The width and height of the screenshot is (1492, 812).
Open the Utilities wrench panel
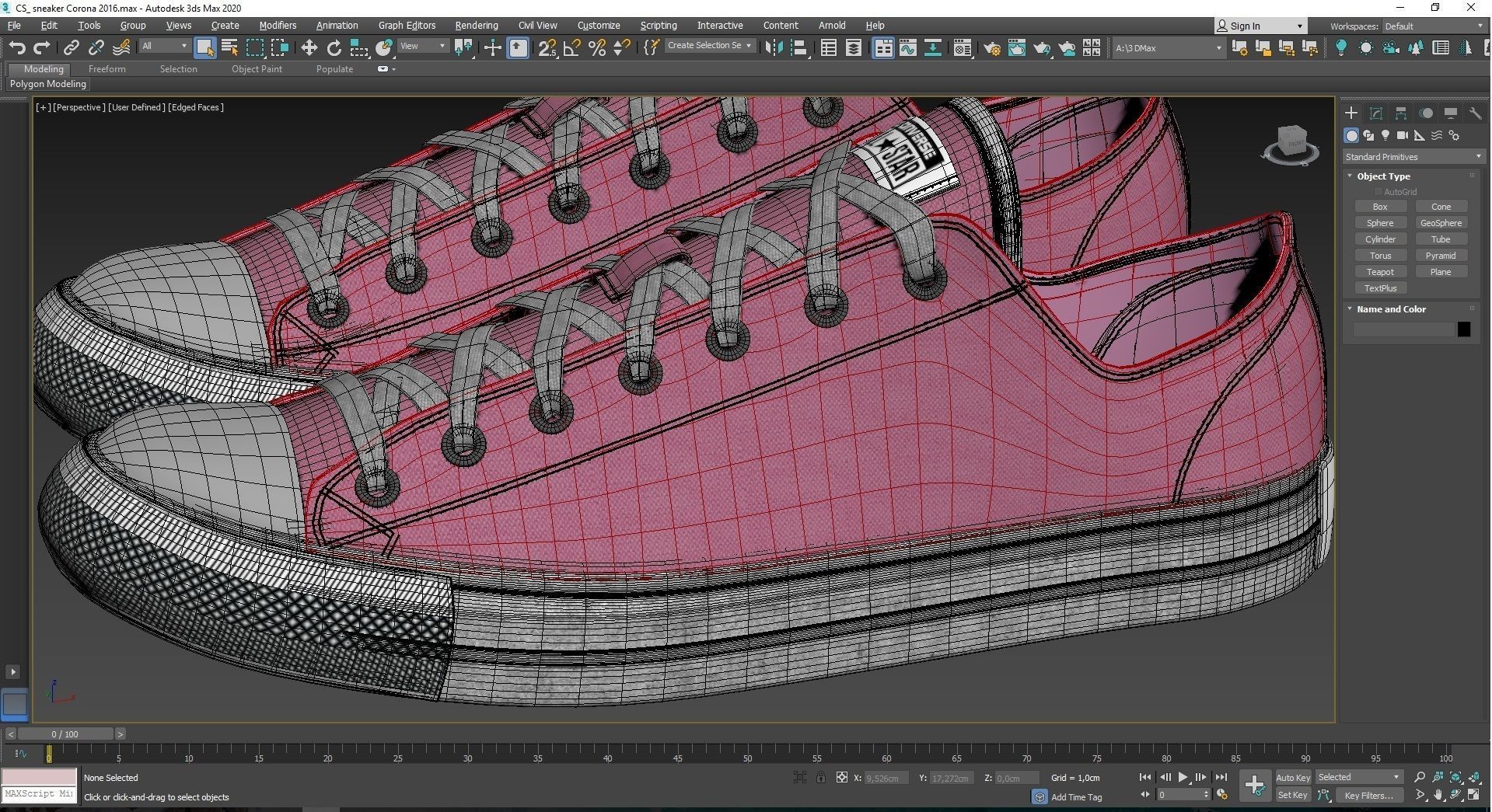click(1475, 113)
